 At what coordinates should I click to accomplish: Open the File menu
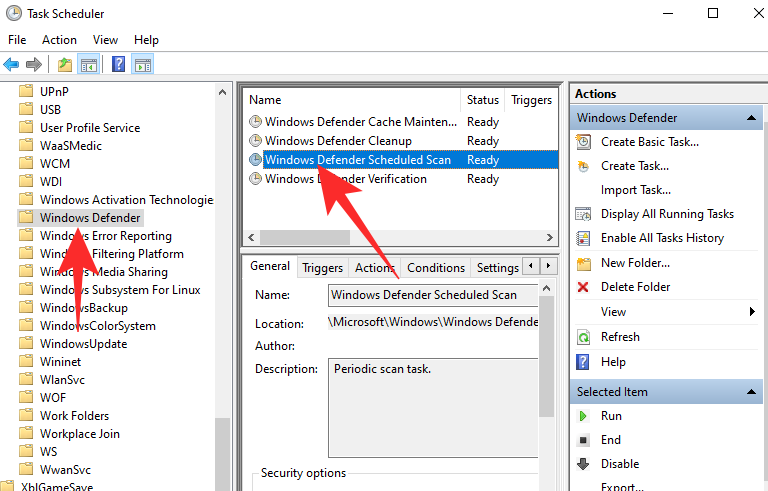tap(17, 40)
